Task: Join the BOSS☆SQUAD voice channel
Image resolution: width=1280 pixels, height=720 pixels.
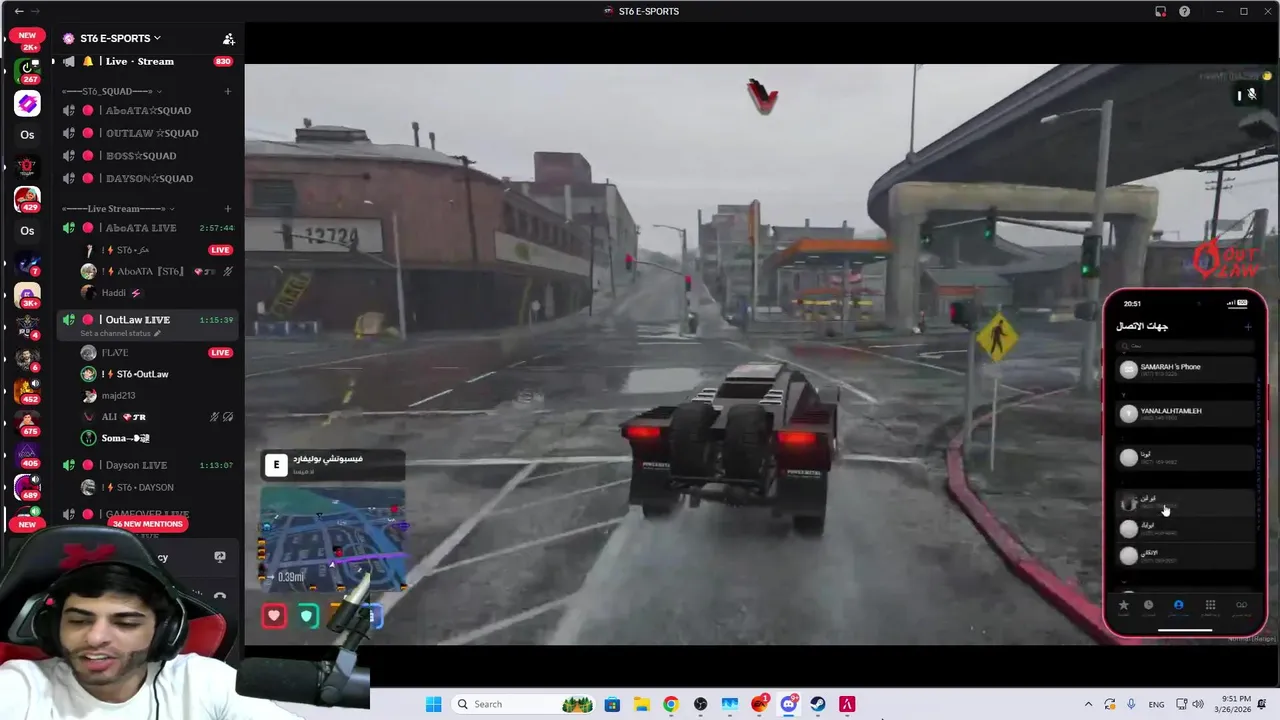Action: point(141,156)
